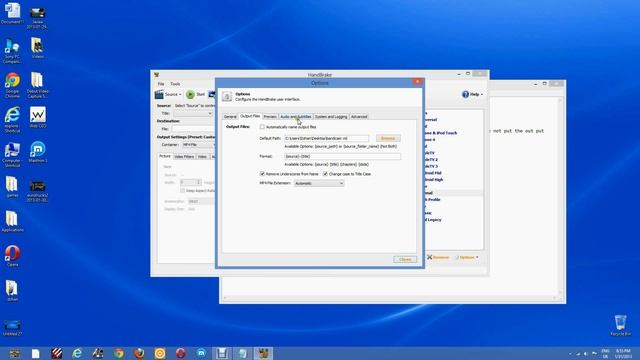
Task: Open the HandBrake File menu
Action: click(161, 84)
